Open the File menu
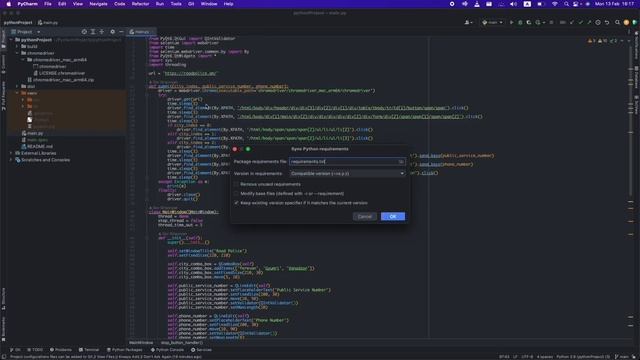 (x=48, y=4)
